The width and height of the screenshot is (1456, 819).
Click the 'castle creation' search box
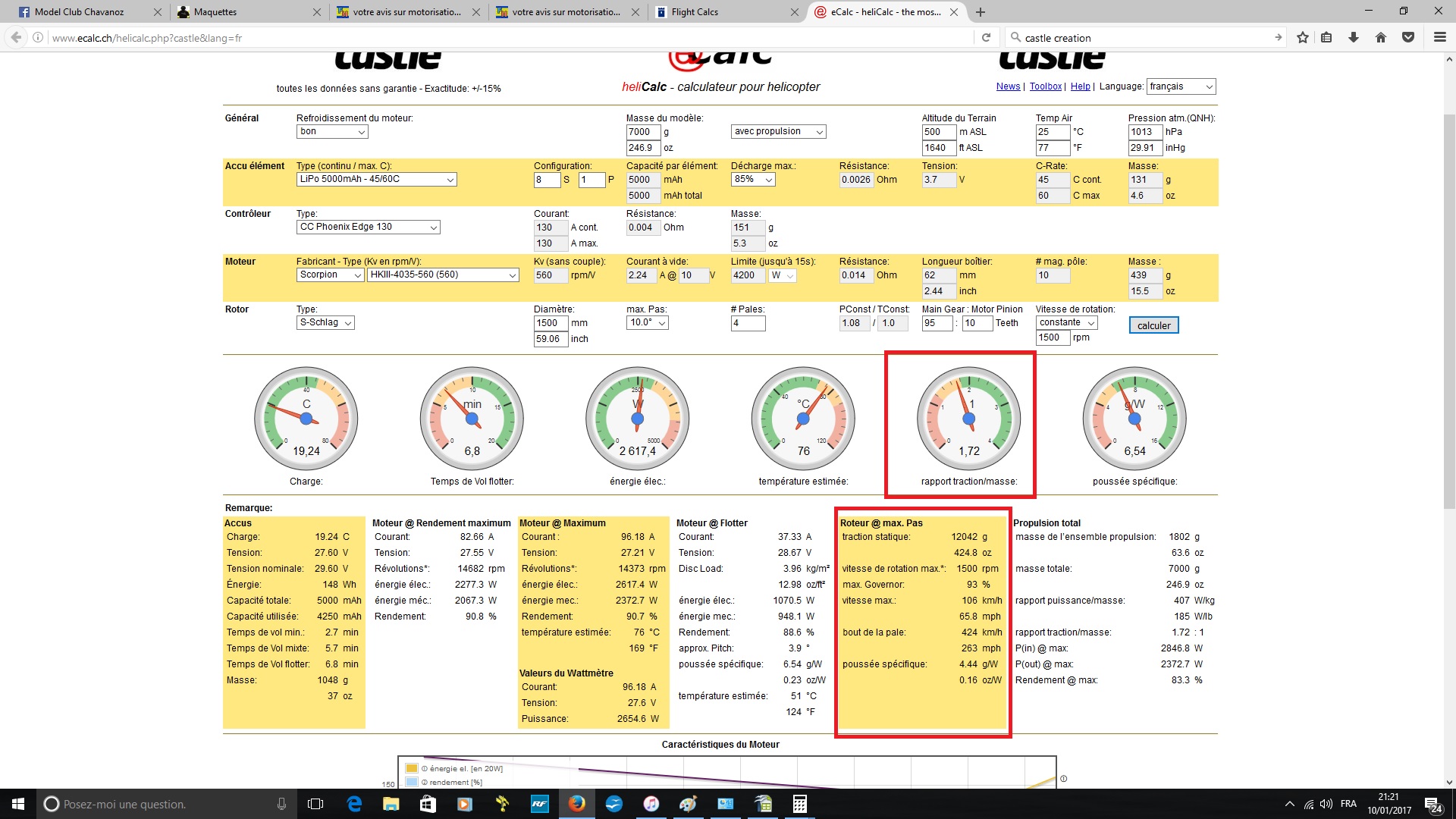click(x=1145, y=37)
